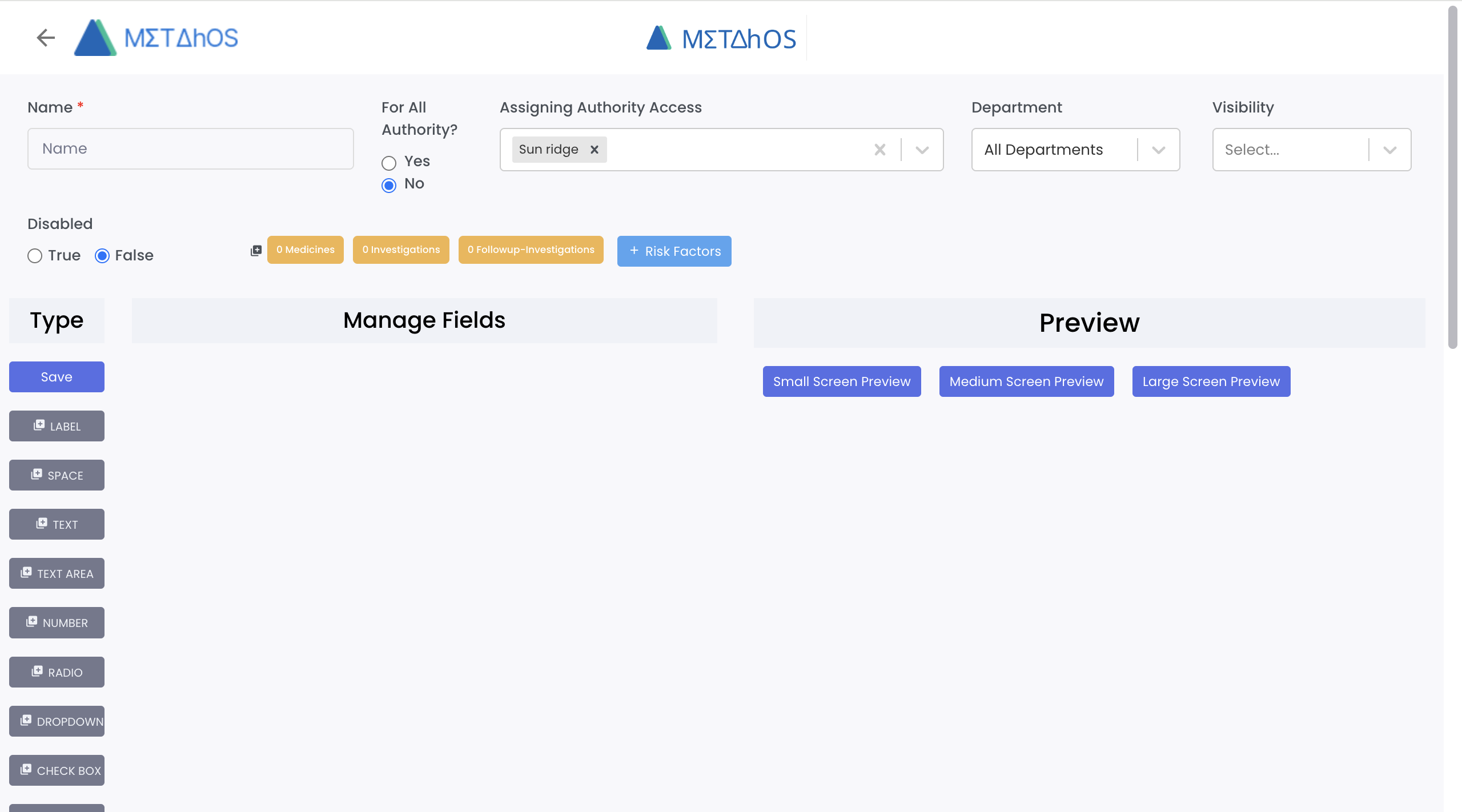This screenshot has width=1462, height=812.
Task: Clear all Assigning Authority Access selections
Action: pos(879,150)
